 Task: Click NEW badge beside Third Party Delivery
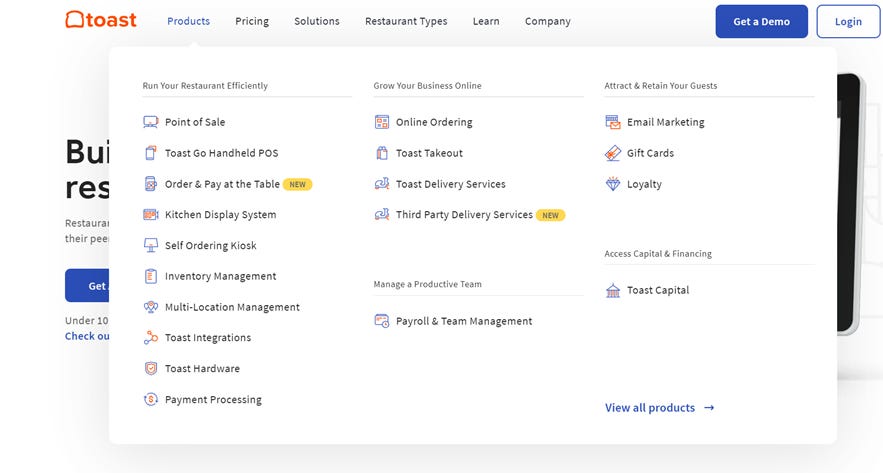coord(550,215)
